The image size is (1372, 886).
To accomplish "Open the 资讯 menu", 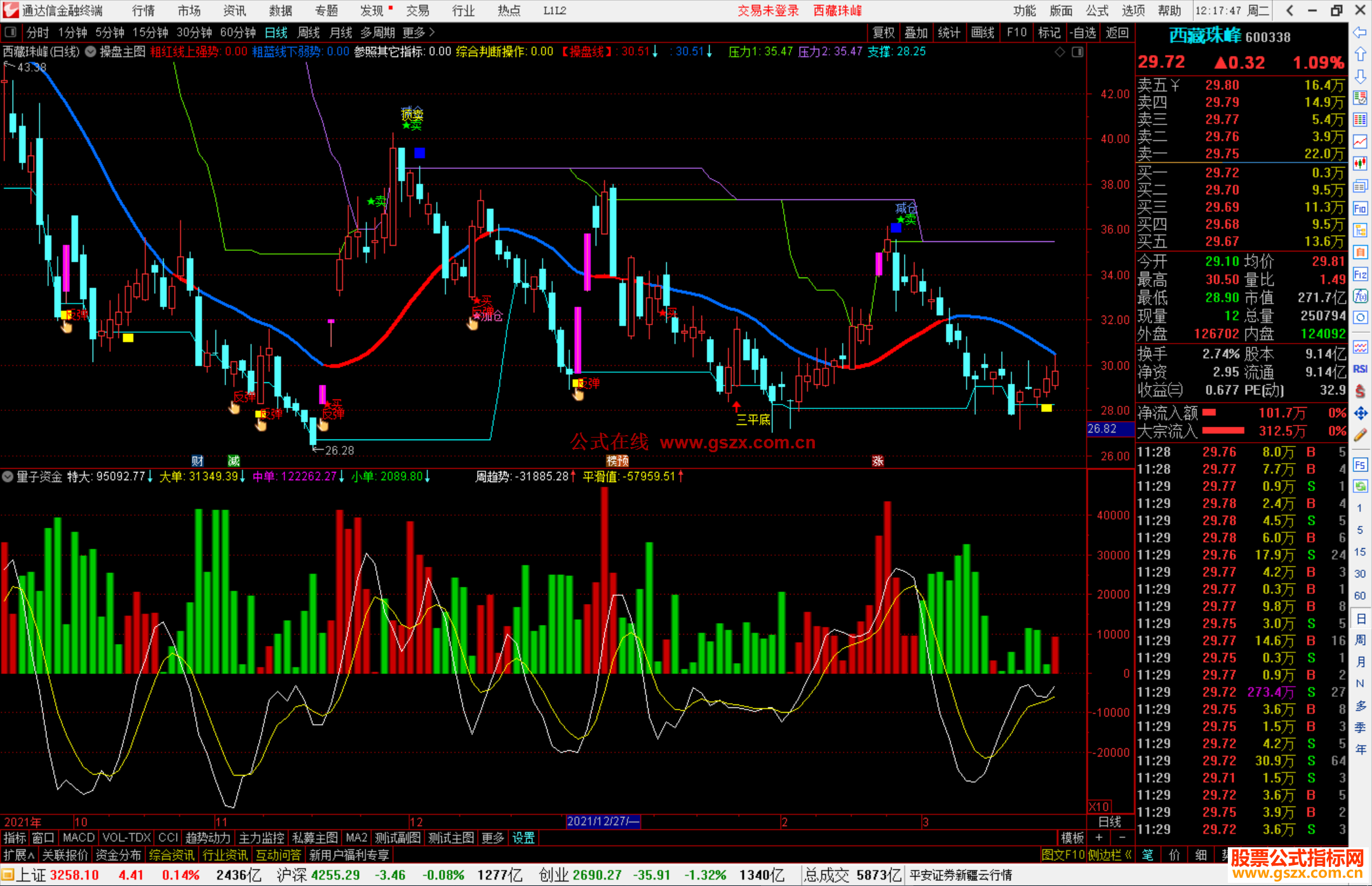I will coord(234,10).
